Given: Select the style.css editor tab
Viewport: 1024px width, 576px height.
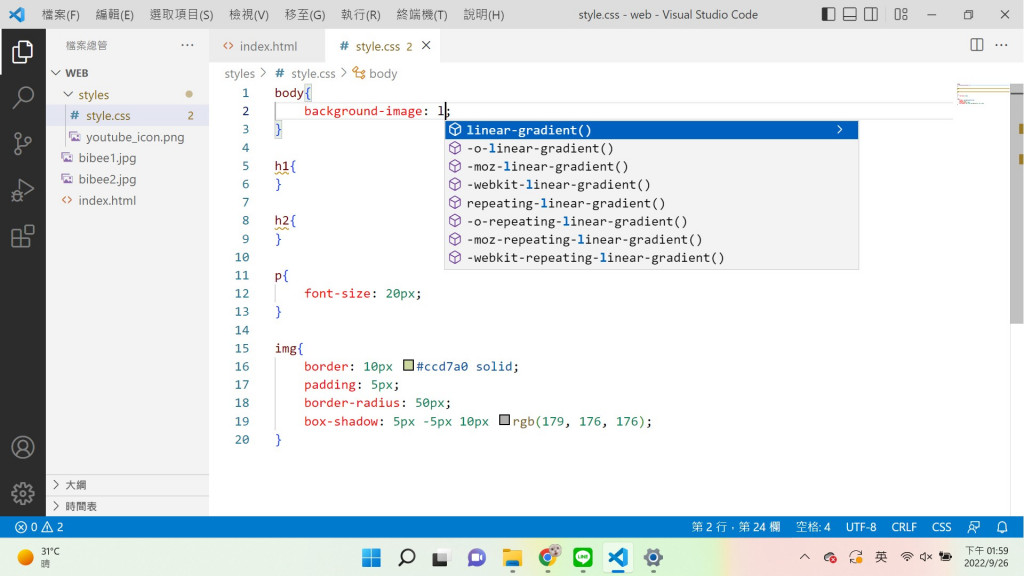Looking at the screenshot, I should (x=382, y=46).
